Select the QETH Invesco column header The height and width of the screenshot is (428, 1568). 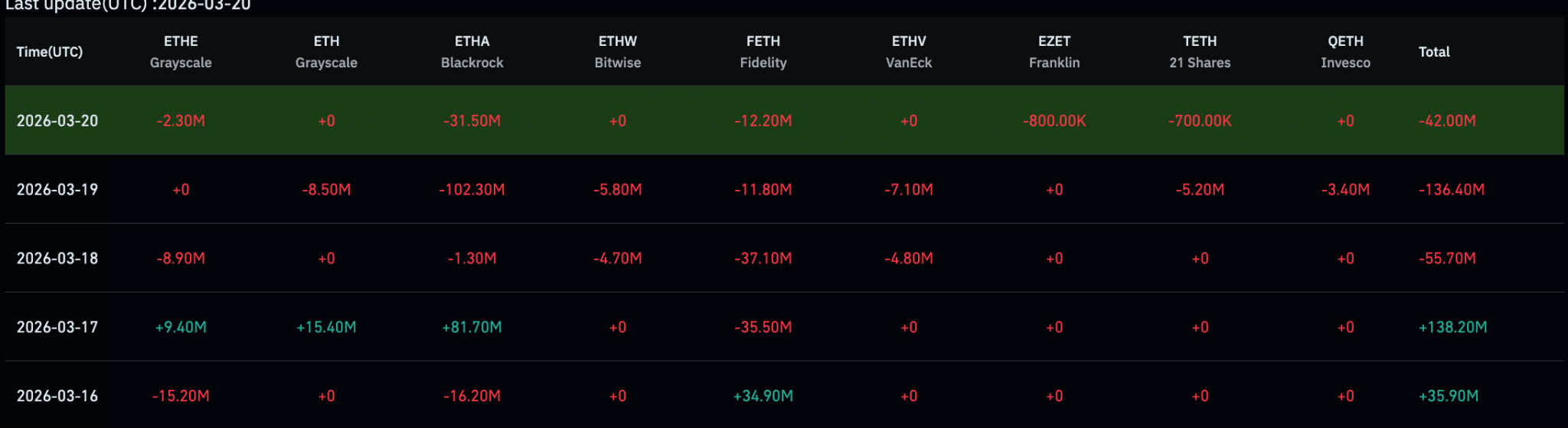(x=1345, y=51)
